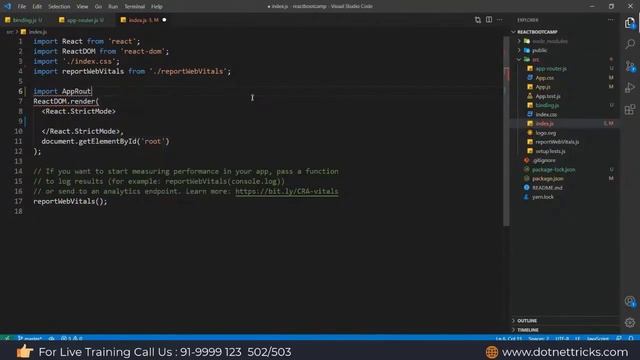Expand the OUTLINE section

(527, 320)
